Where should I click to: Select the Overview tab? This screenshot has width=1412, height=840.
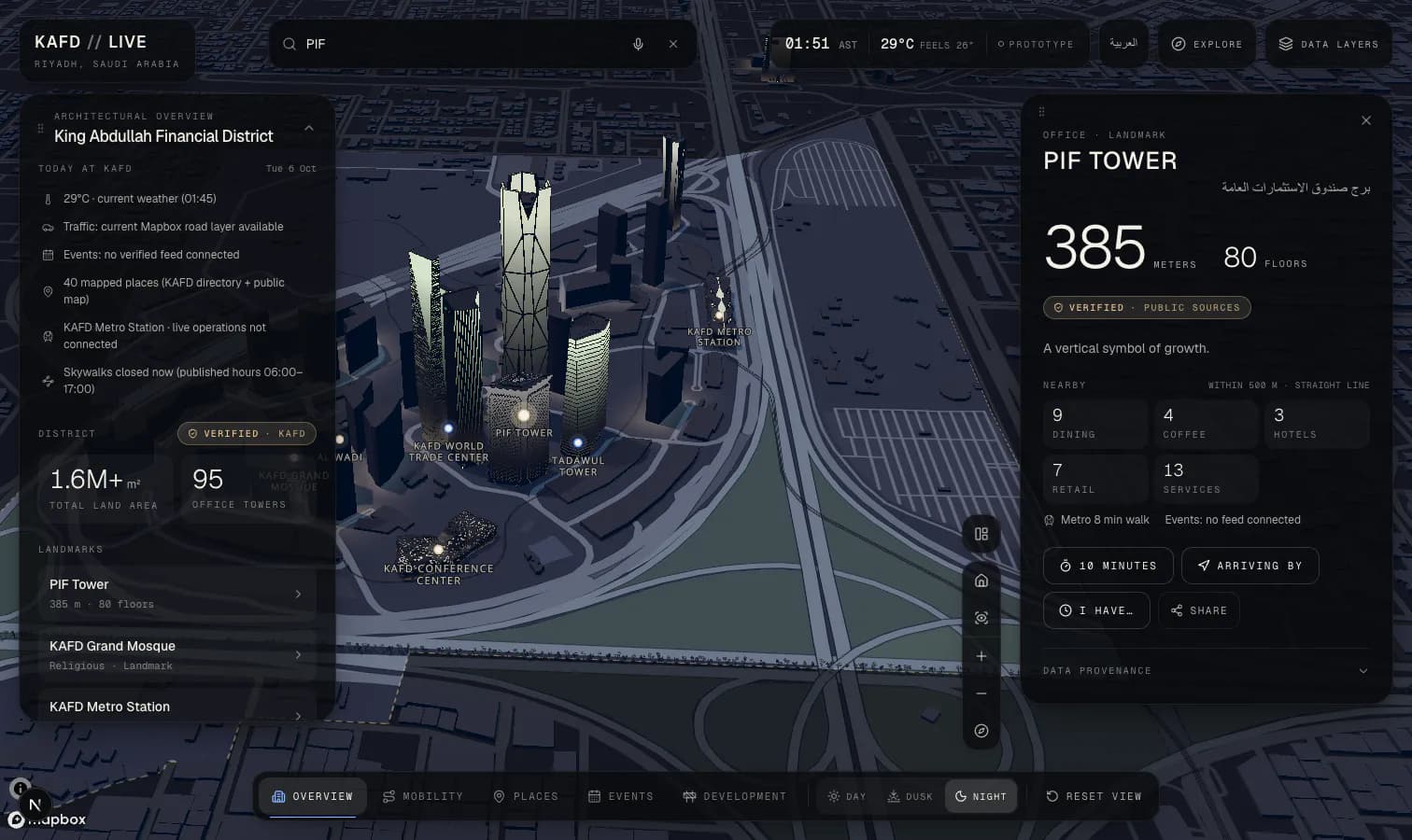click(x=313, y=796)
